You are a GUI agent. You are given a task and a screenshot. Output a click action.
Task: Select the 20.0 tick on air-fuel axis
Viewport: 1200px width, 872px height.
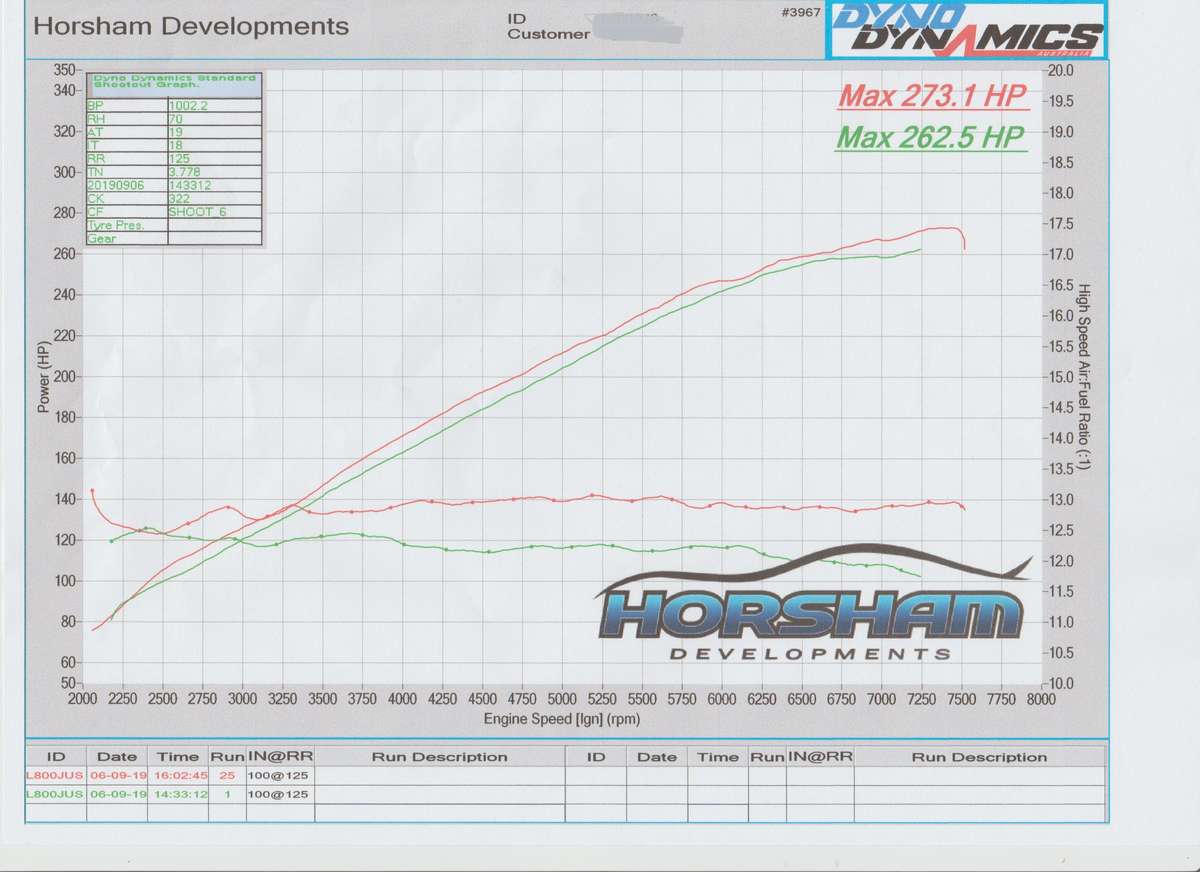tap(1060, 70)
